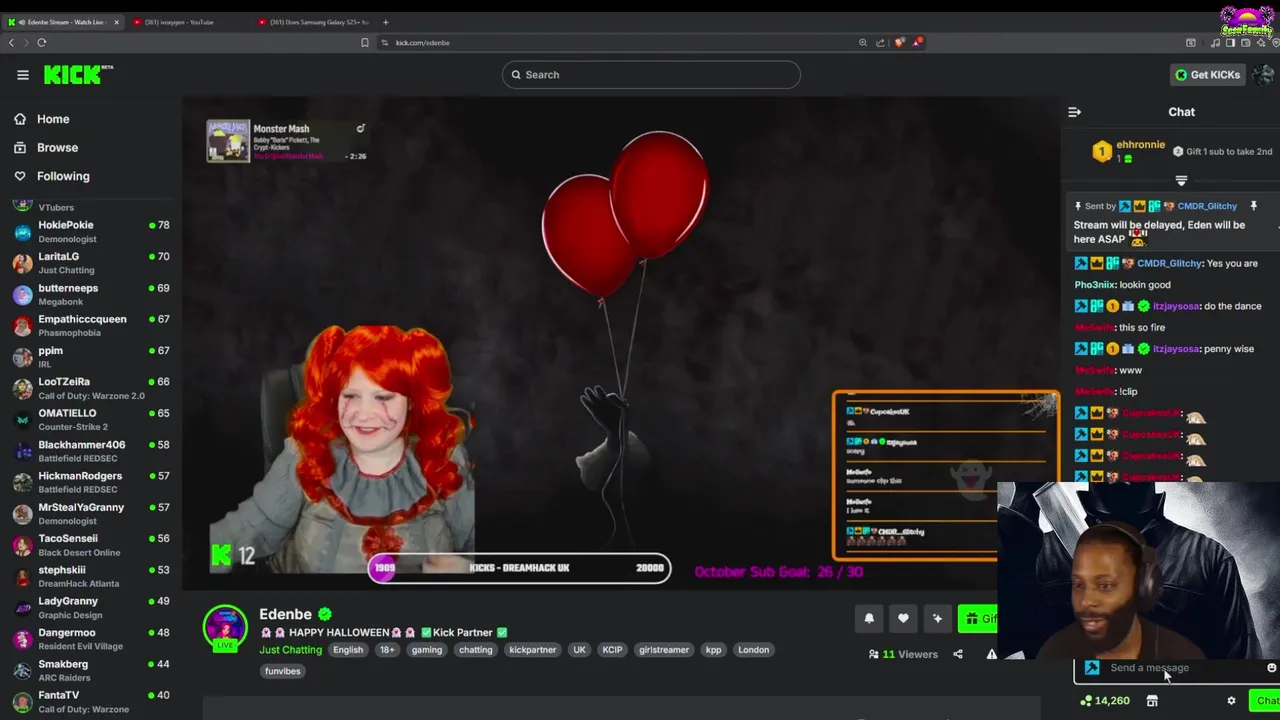1280x720 pixels.
Task: Open the user profile avatar menu
Action: tap(1264, 75)
